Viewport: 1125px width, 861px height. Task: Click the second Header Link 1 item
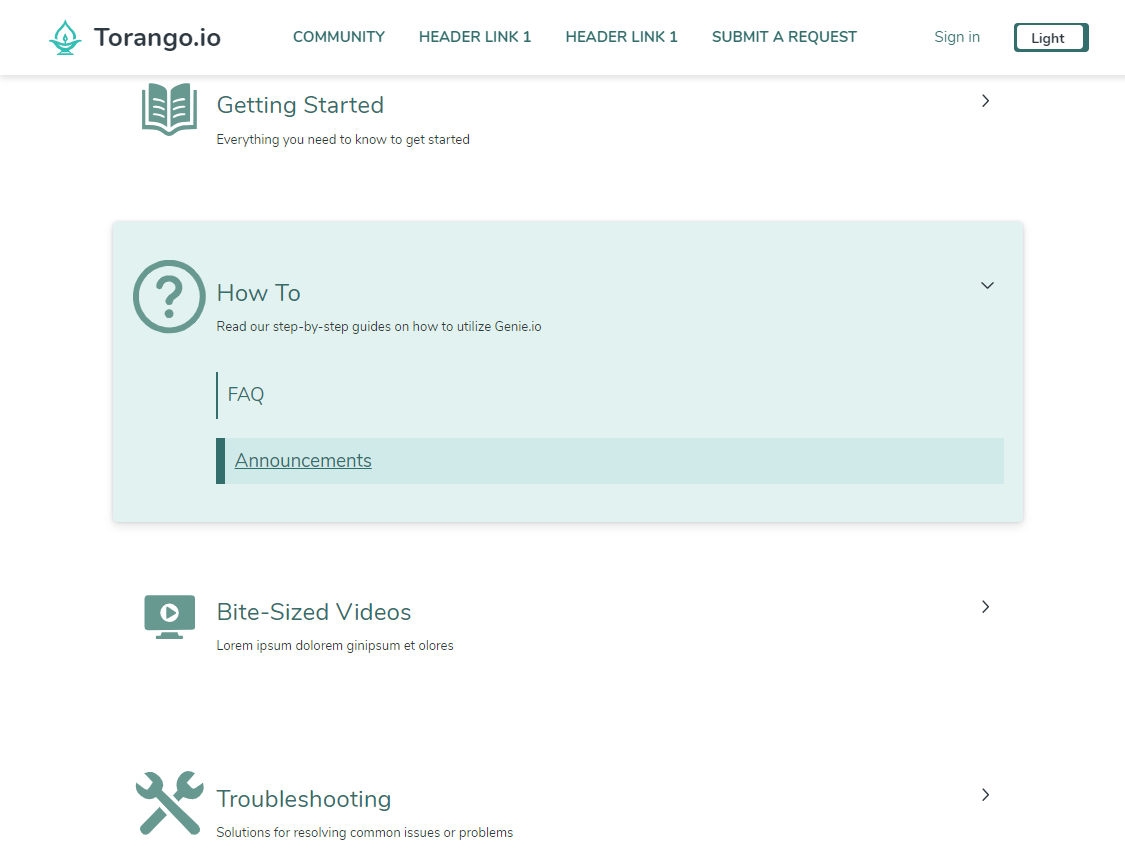621,37
